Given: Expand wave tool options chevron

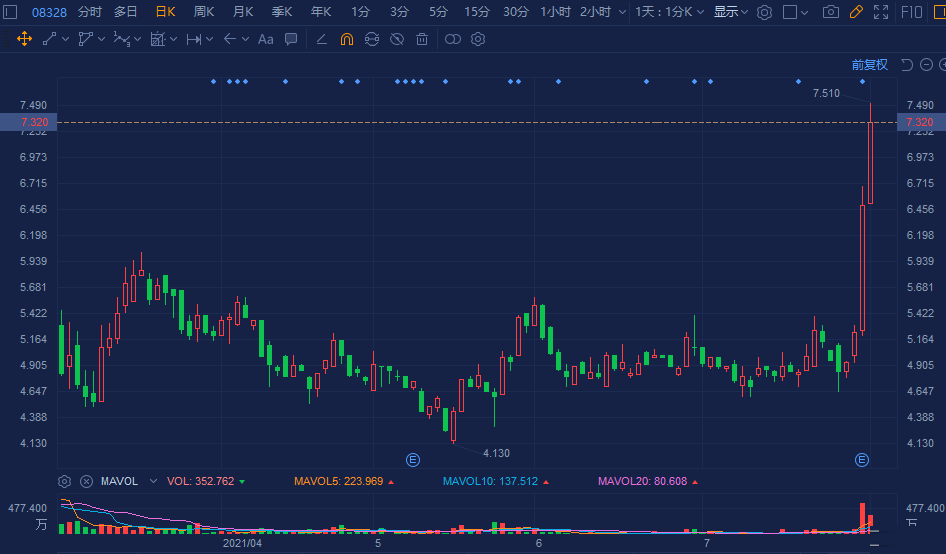Looking at the screenshot, I should point(137,39).
